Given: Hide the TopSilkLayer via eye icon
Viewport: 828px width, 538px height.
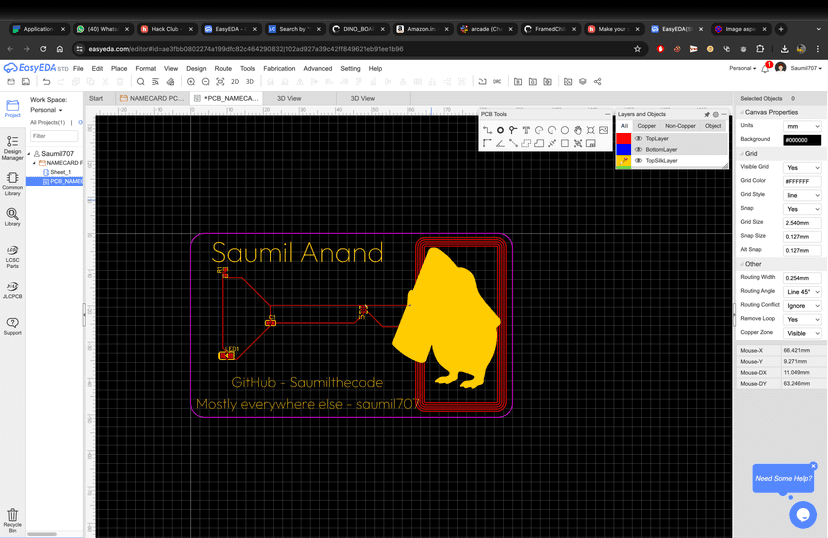Looking at the screenshot, I should [x=638, y=161].
